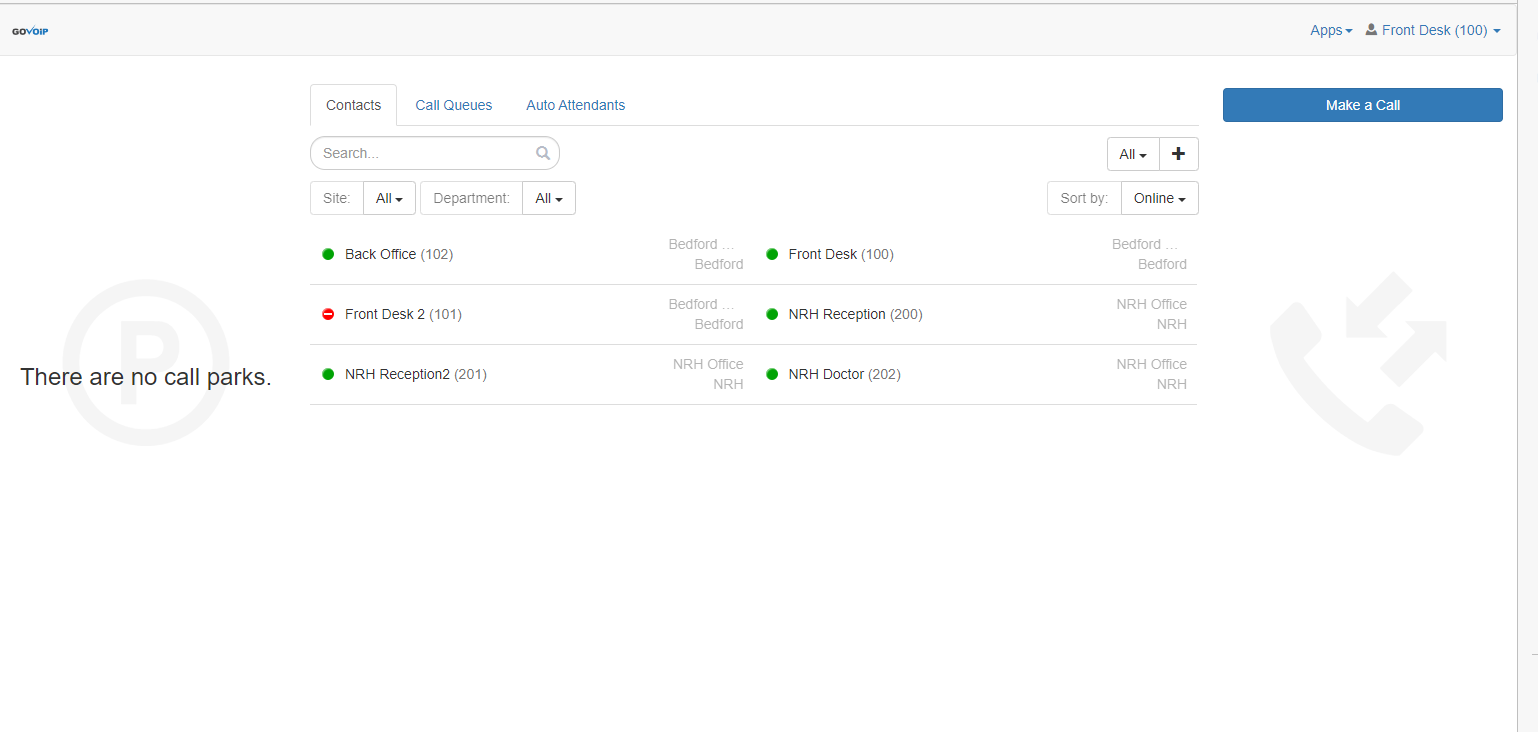This screenshot has width=1538, height=732.
Task: Click the plus icon to add contact
Action: [1178, 154]
